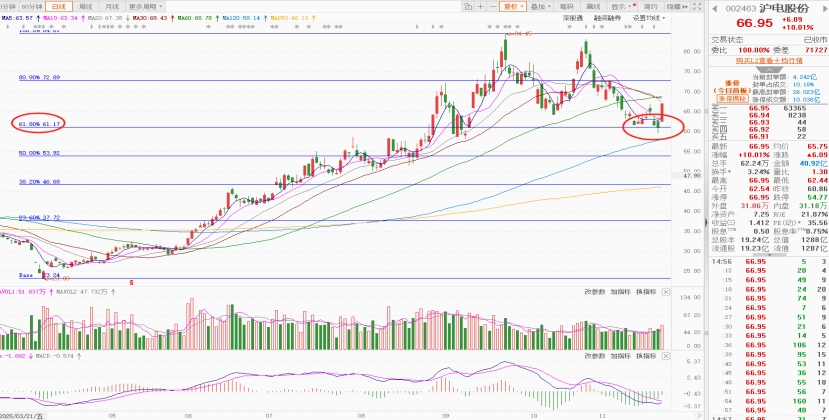Click 加指标 in the volume panel
This screenshot has width=829, height=420.
point(621,292)
